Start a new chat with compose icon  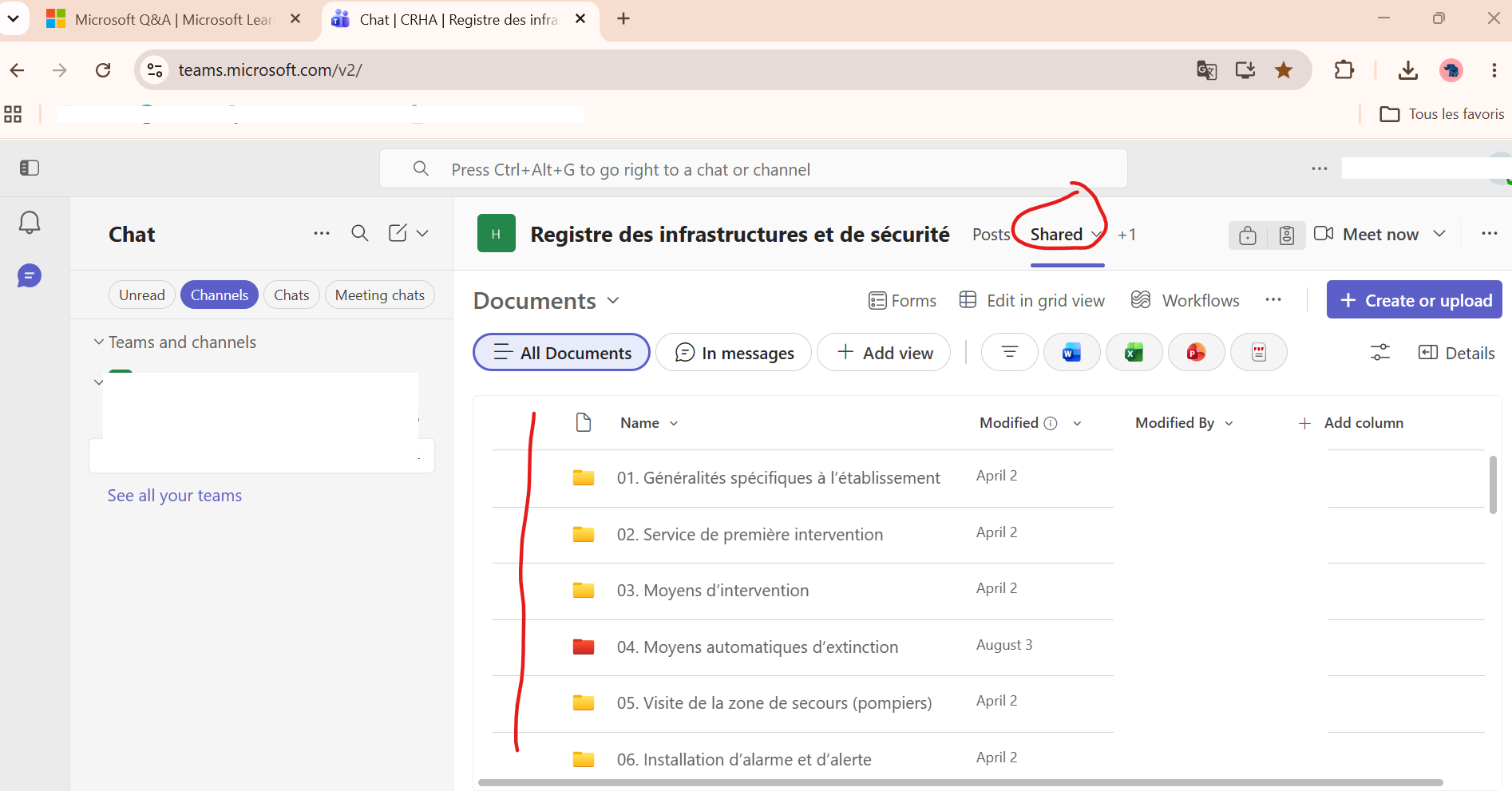(398, 233)
